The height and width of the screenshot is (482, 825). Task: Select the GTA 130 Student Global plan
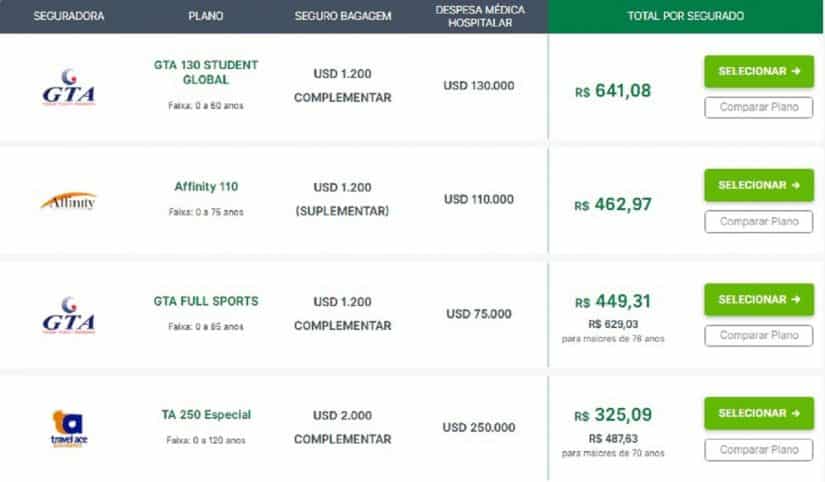[x=759, y=71]
